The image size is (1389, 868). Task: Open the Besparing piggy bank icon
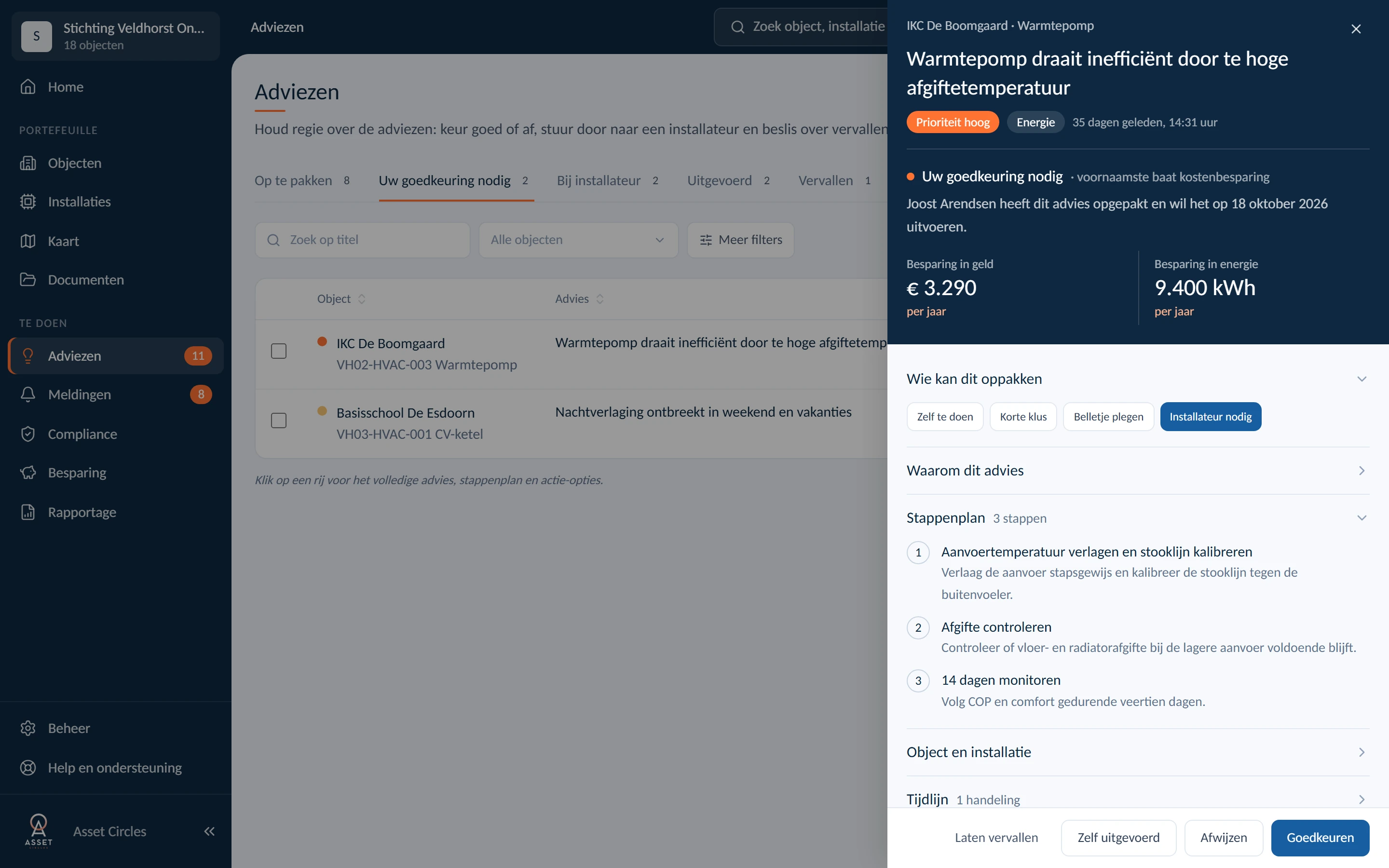27,473
